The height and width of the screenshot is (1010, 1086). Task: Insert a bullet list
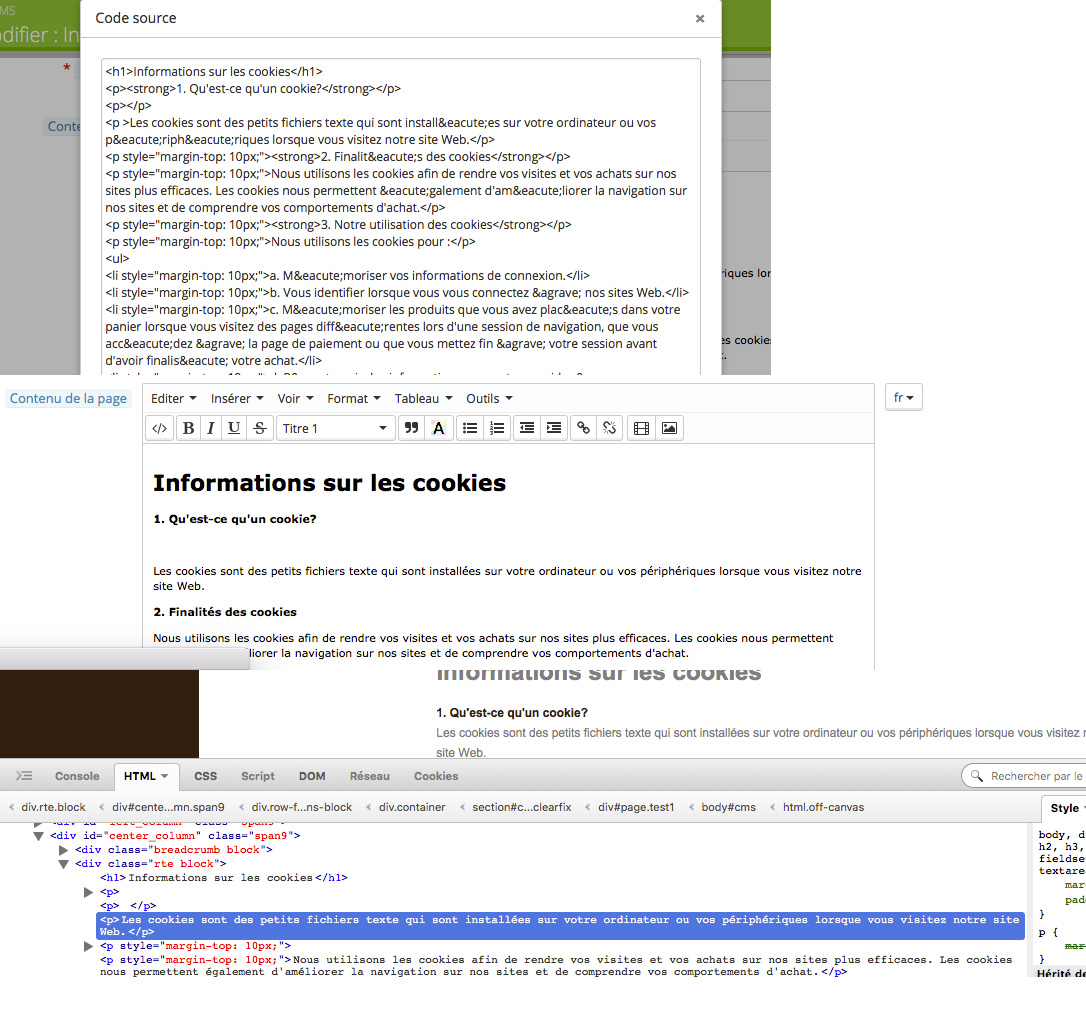tap(470, 428)
